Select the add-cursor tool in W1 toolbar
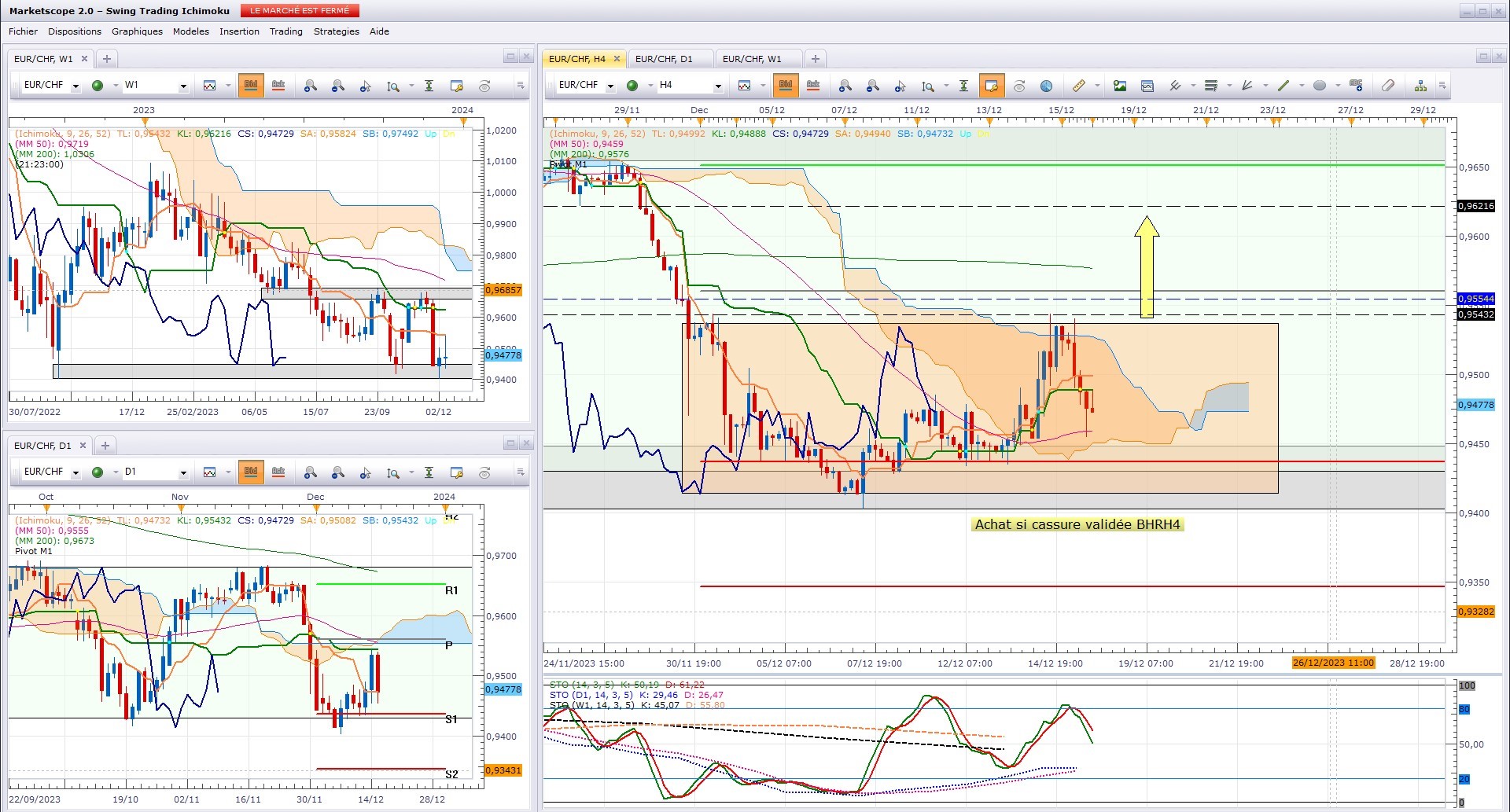 point(365,85)
